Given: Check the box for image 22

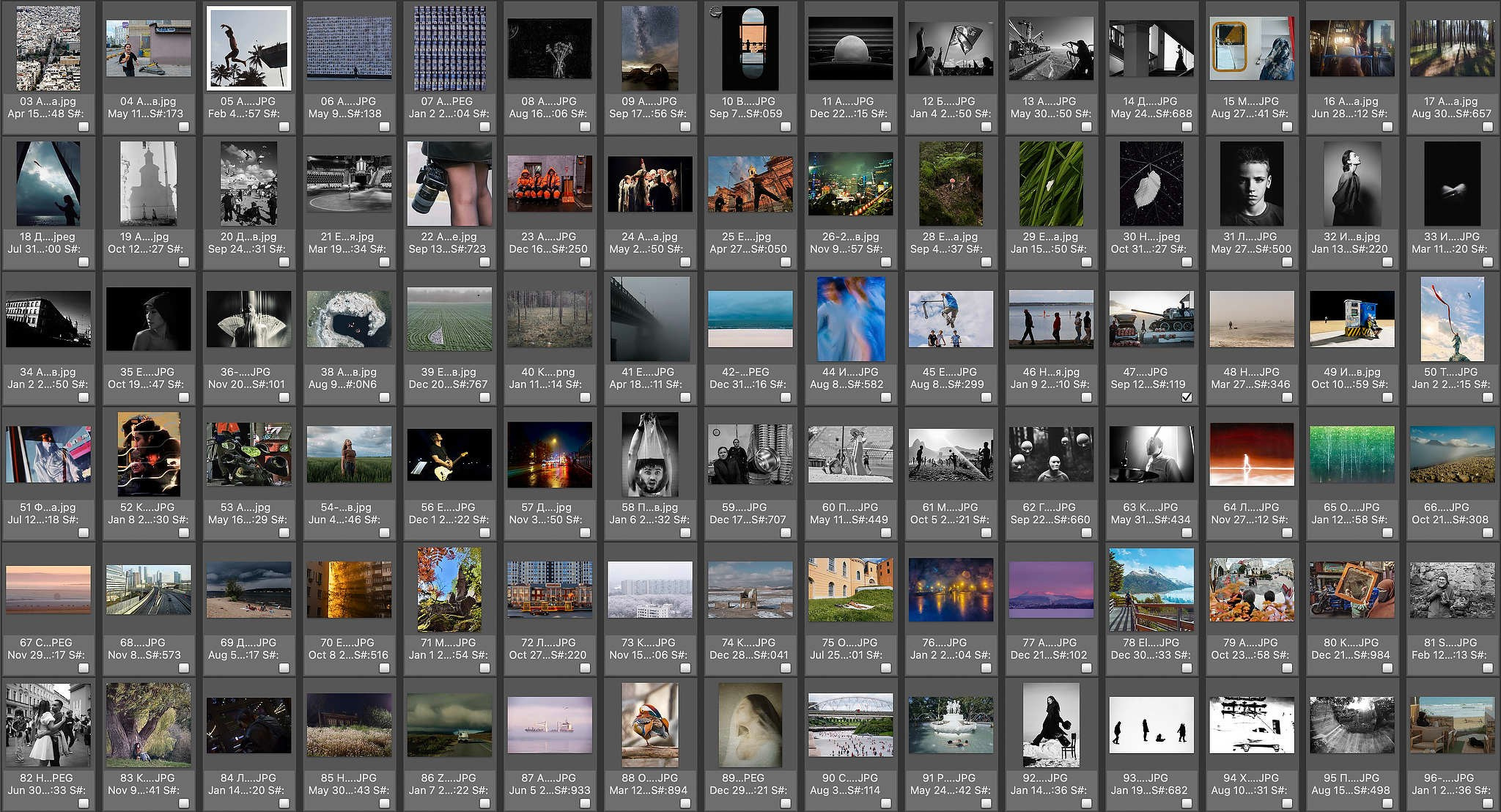Looking at the screenshot, I should [x=484, y=262].
